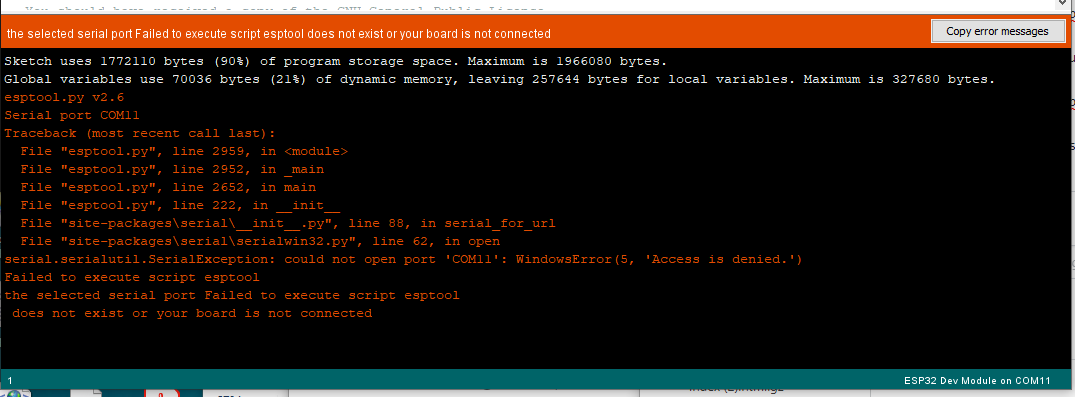
Task: Click the selected serial port failed console line
Action: point(231,296)
